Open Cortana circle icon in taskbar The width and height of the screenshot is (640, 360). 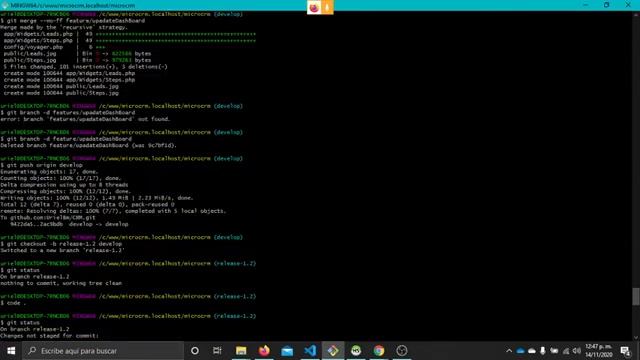pos(195,351)
